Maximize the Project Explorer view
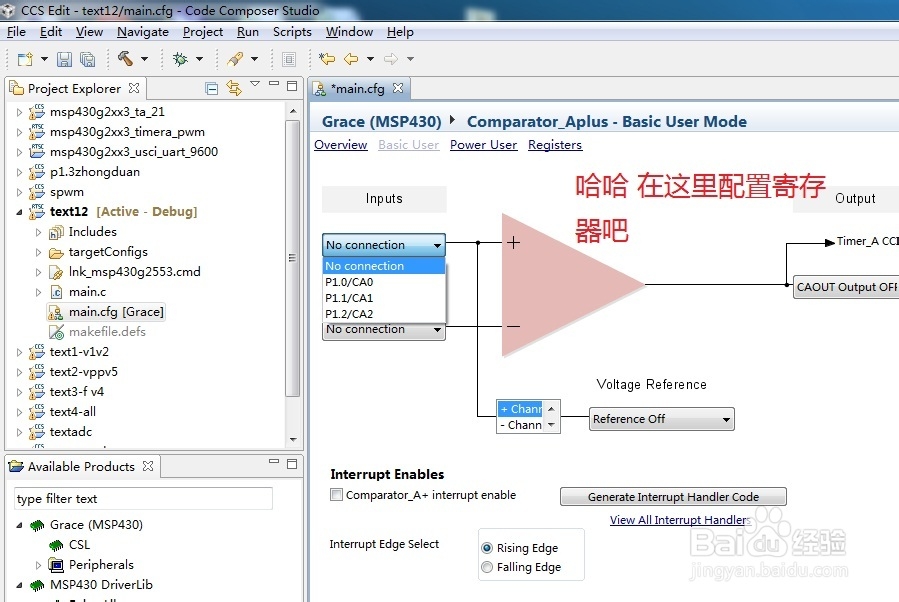The image size is (899, 602). [x=292, y=86]
